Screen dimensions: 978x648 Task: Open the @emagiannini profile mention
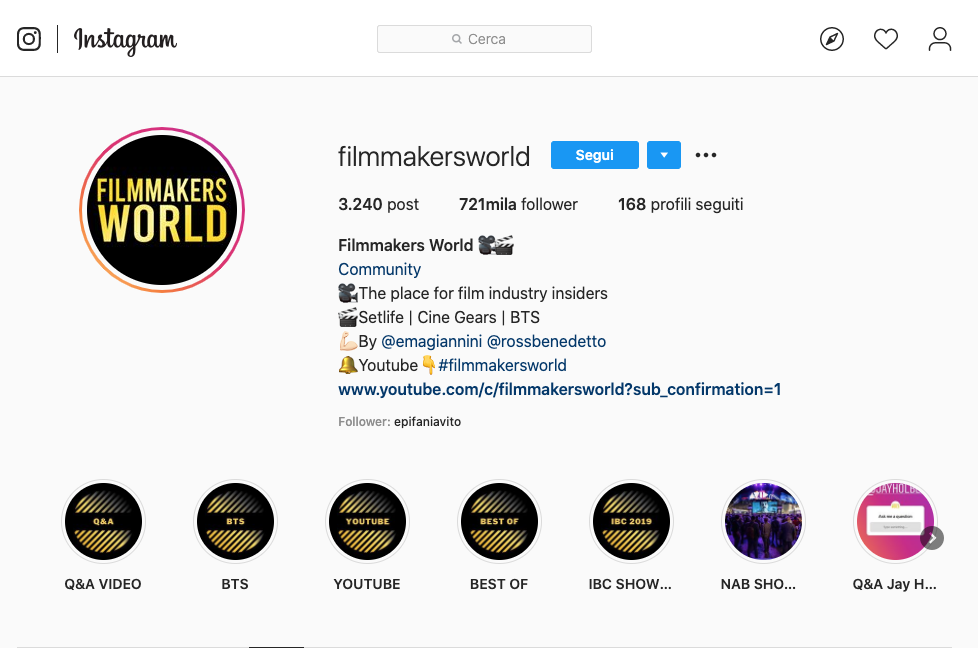point(431,341)
